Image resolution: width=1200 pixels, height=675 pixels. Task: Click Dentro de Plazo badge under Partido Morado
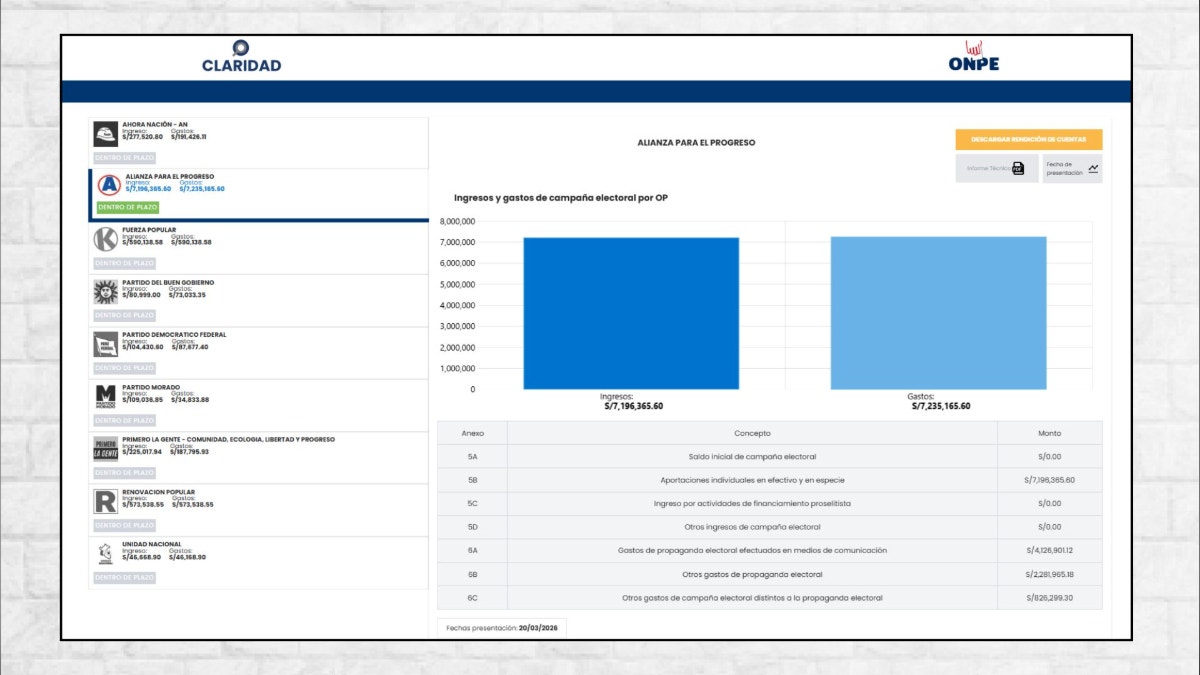pyautogui.click(x=124, y=420)
